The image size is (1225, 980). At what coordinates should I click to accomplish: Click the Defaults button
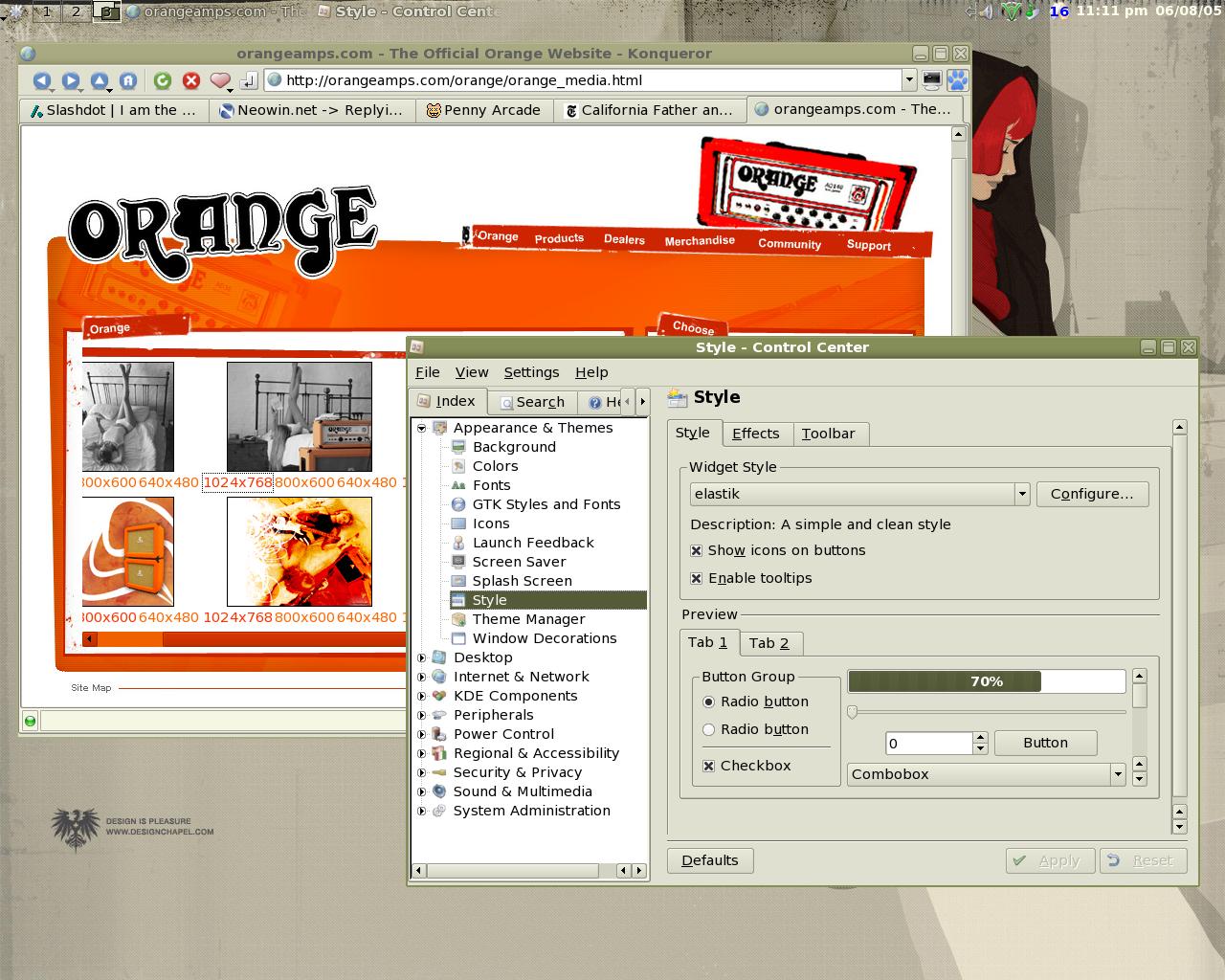click(x=710, y=860)
